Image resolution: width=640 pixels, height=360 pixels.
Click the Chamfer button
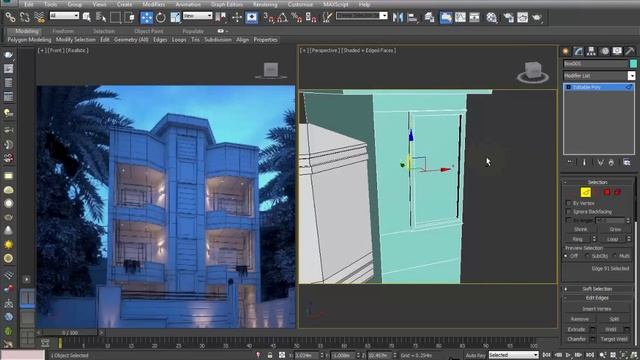click(577, 339)
